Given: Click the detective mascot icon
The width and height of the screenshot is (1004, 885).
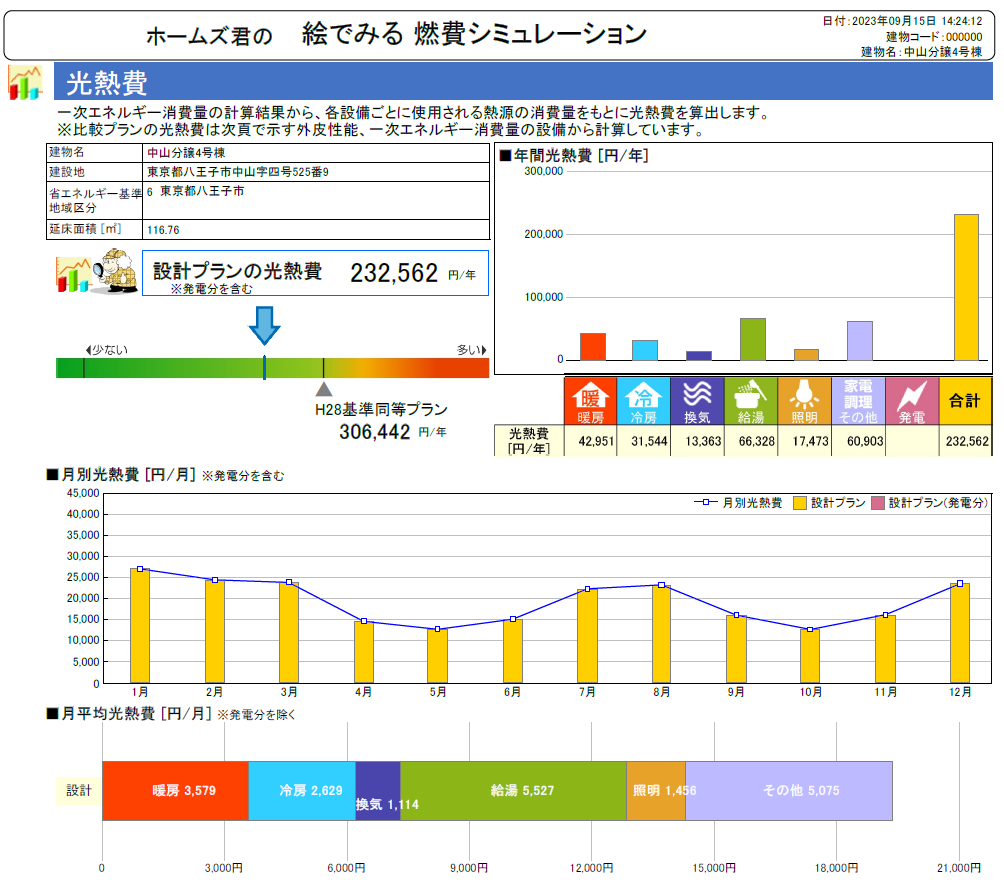Looking at the screenshot, I should pos(97,273).
